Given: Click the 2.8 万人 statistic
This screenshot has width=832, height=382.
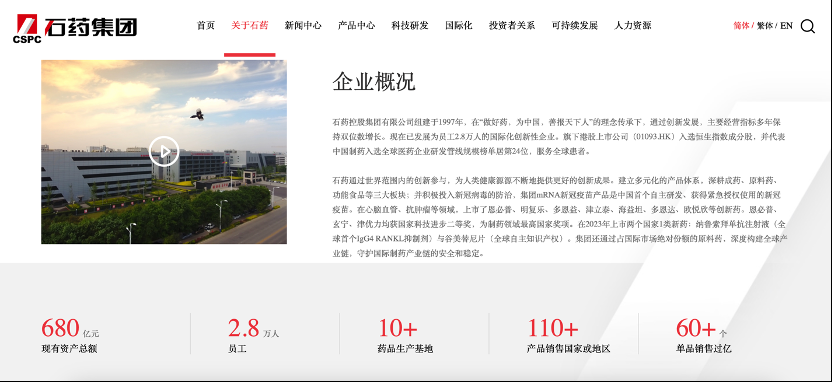Looking at the screenshot, I should [x=253, y=328].
